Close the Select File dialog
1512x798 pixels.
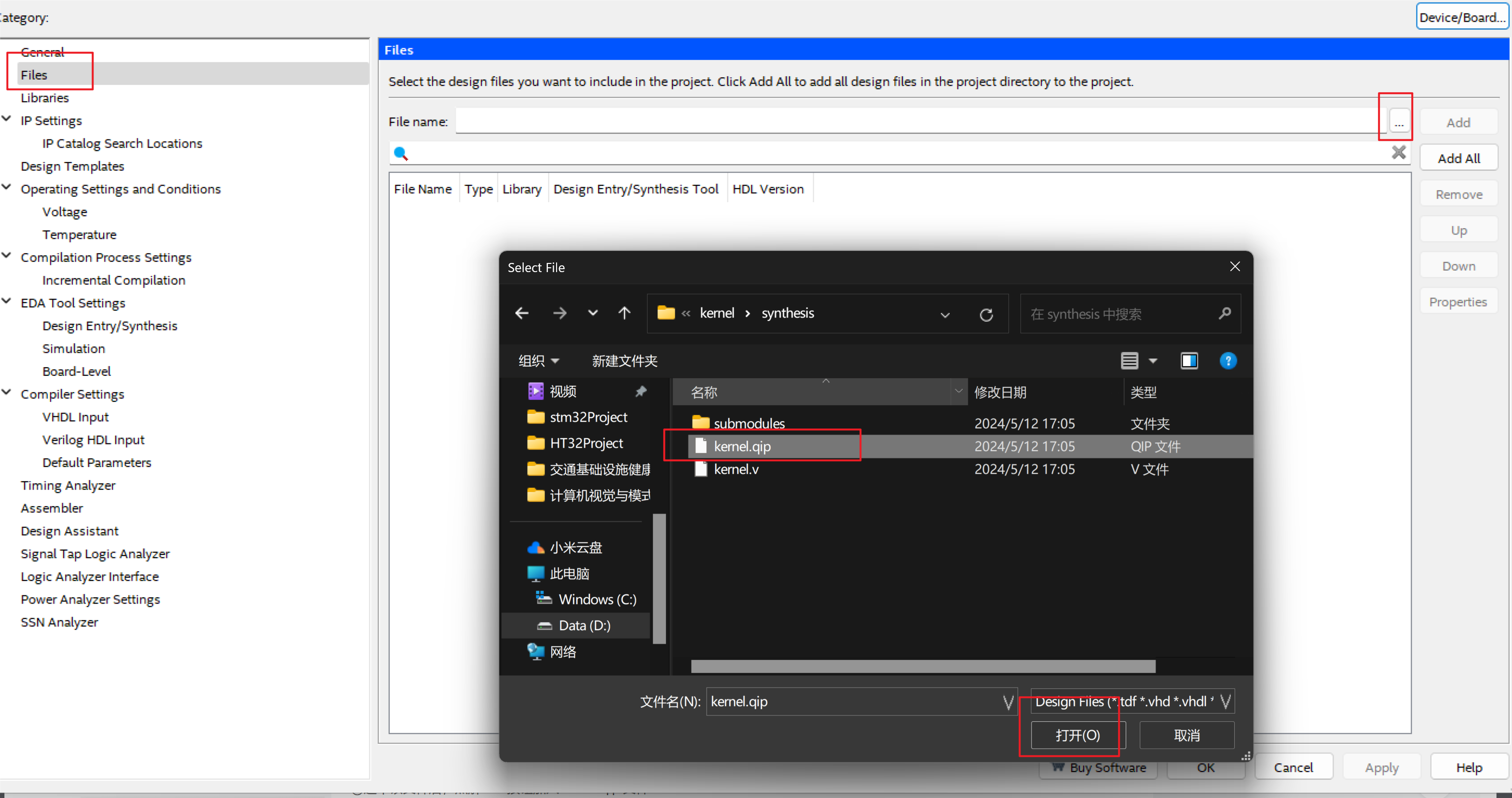pyautogui.click(x=1235, y=267)
